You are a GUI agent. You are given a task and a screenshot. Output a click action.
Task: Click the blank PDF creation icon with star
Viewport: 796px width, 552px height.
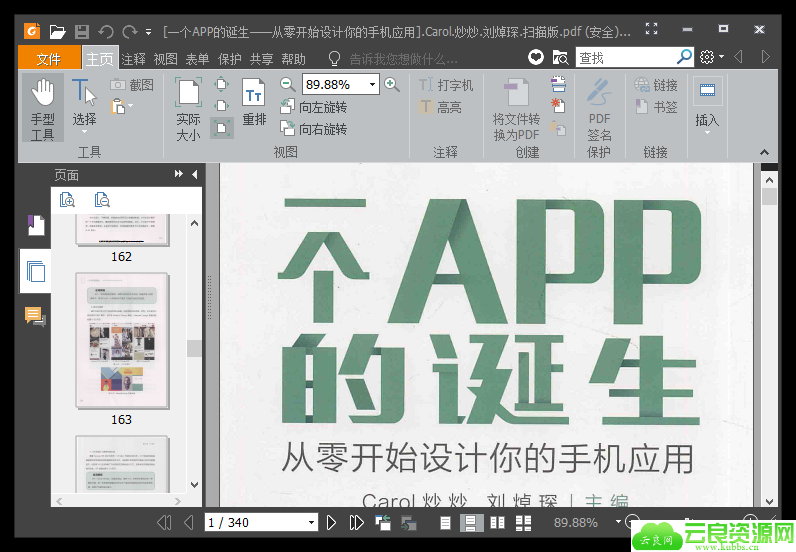pyautogui.click(x=558, y=106)
